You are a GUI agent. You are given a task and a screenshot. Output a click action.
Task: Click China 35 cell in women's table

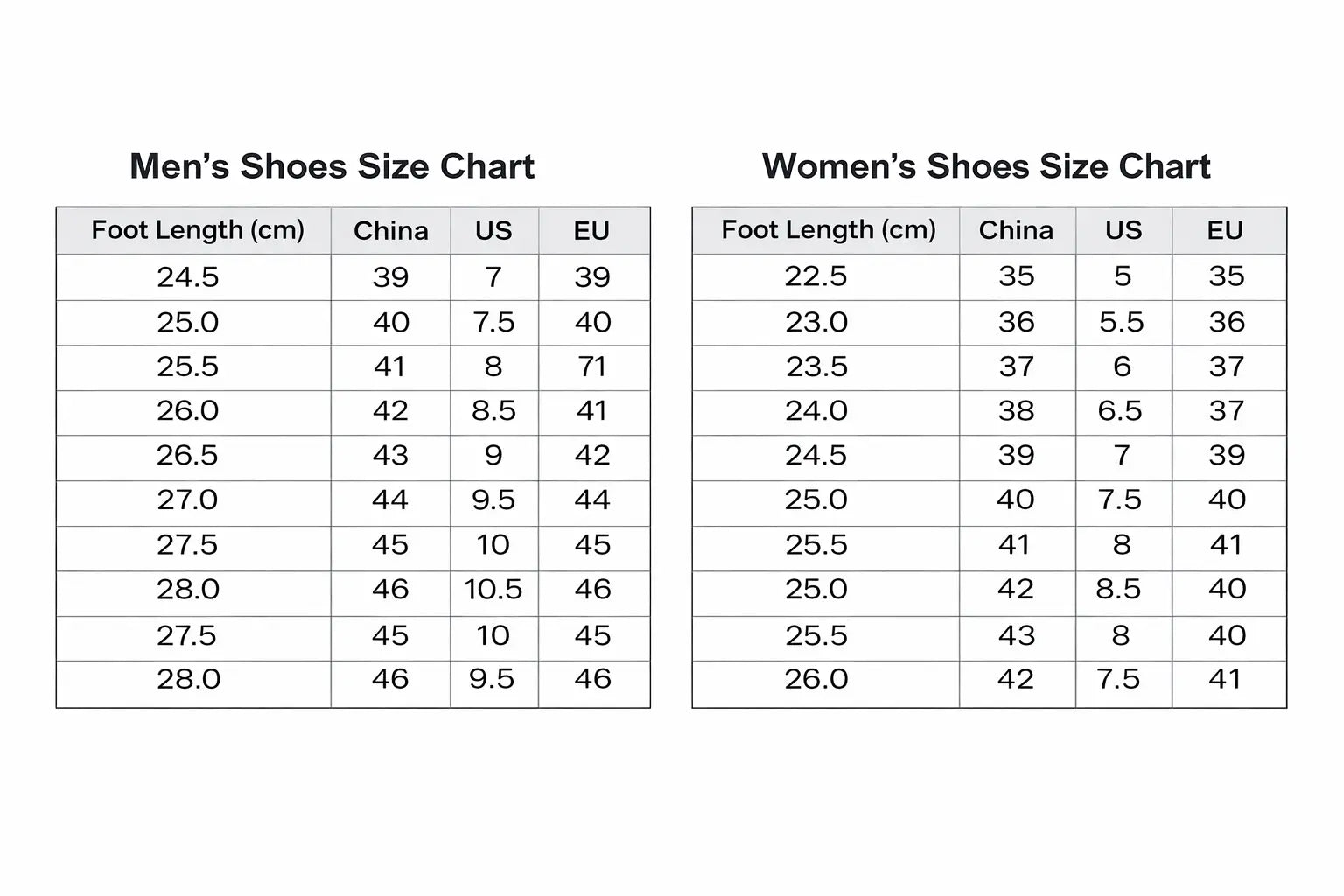click(x=1017, y=276)
